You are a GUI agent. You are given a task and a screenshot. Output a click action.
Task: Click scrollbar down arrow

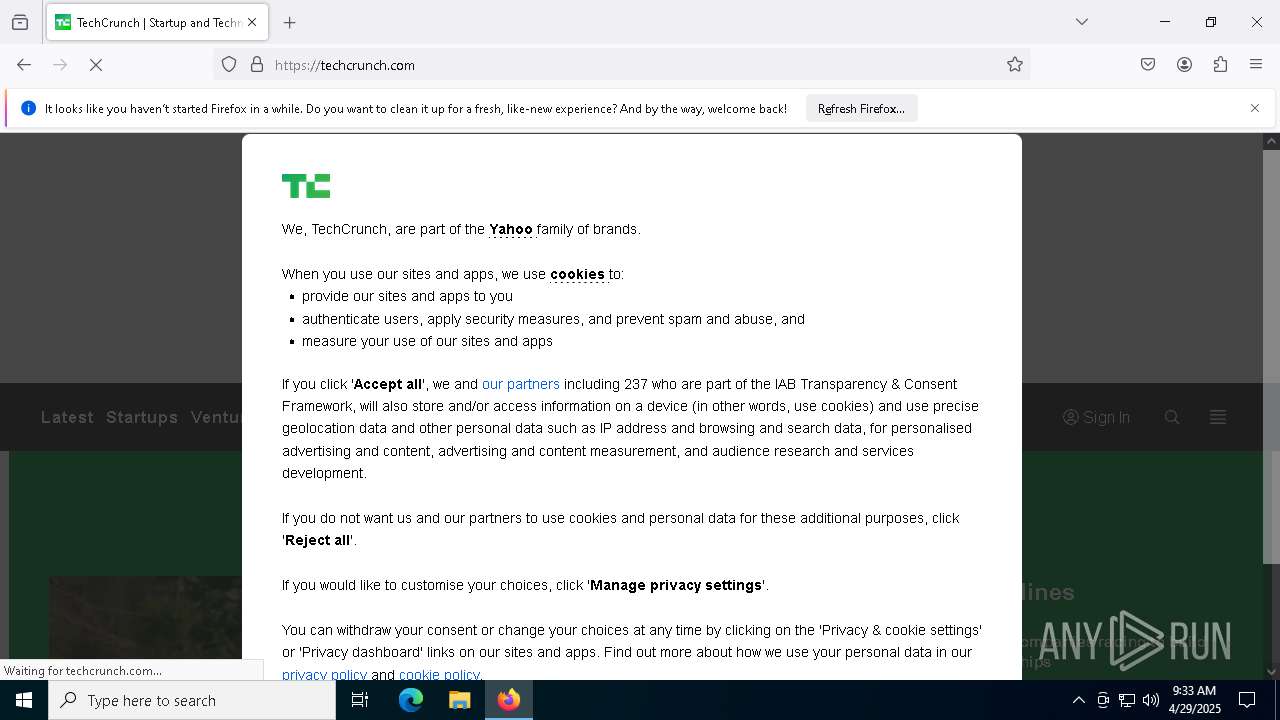click(1271, 672)
